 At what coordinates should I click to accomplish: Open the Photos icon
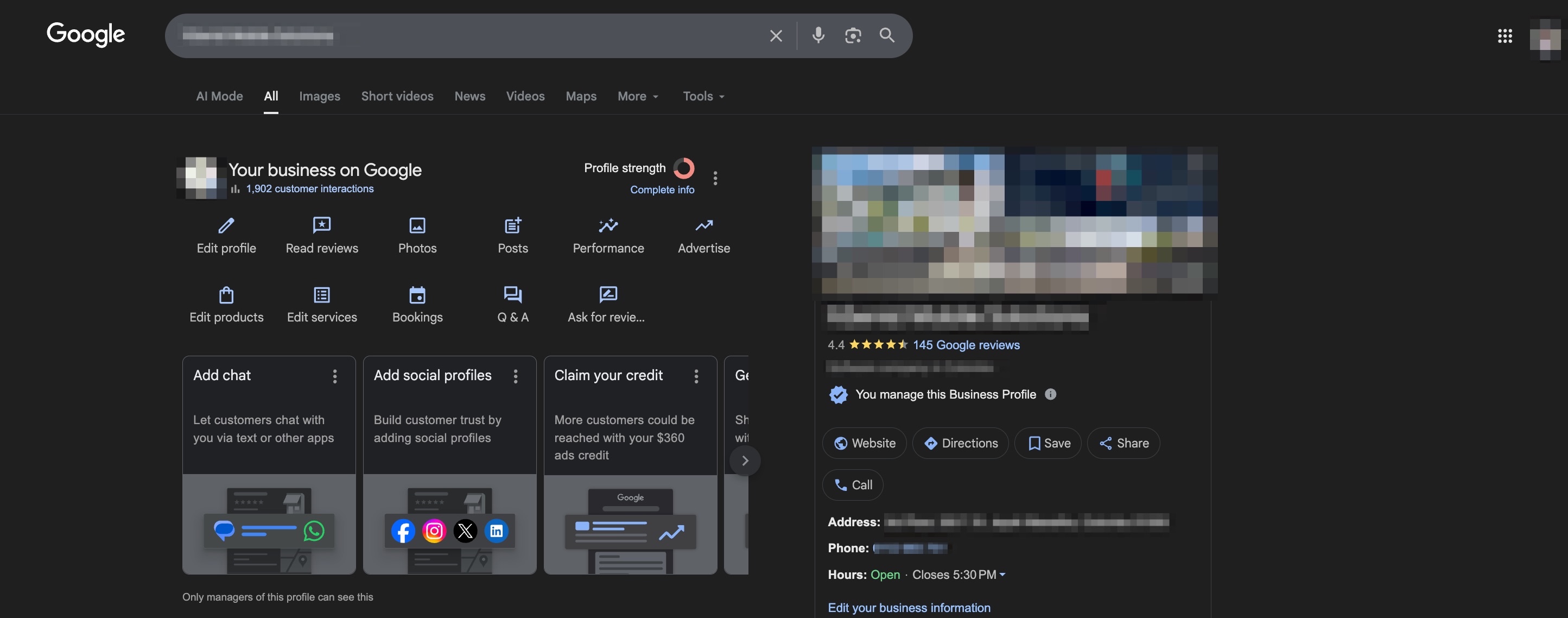coord(417,226)
